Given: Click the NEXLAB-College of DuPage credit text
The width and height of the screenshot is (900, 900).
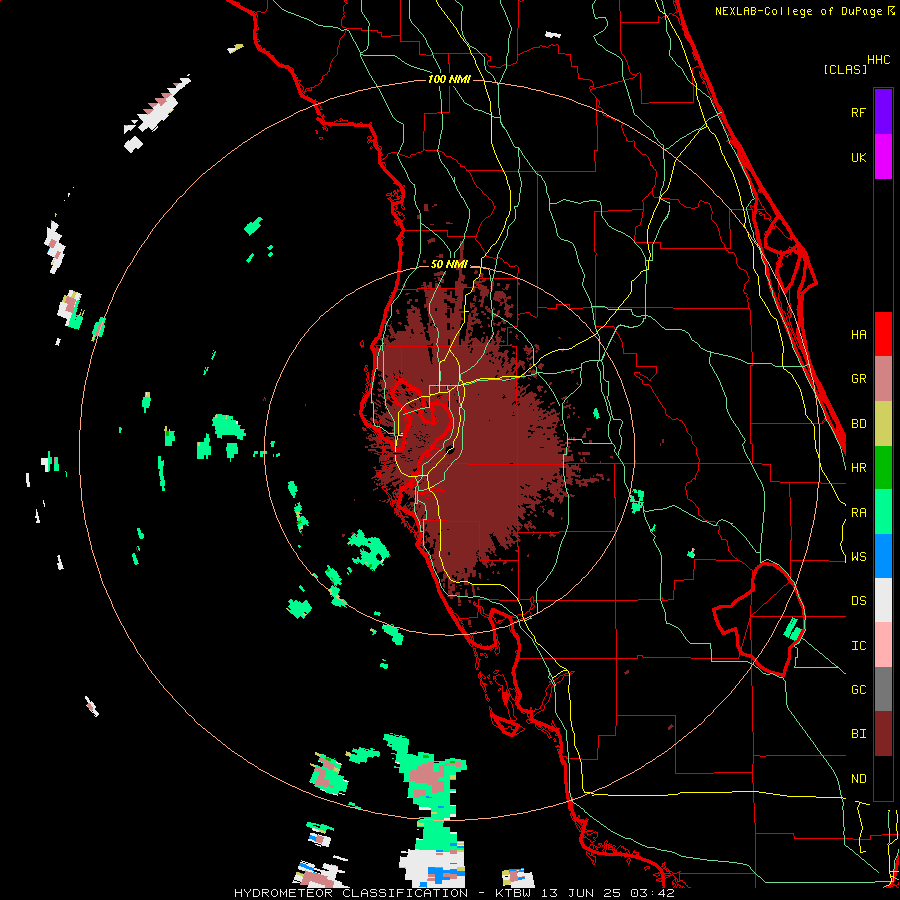Looking at the screenshot, I should tap(804, 11).
